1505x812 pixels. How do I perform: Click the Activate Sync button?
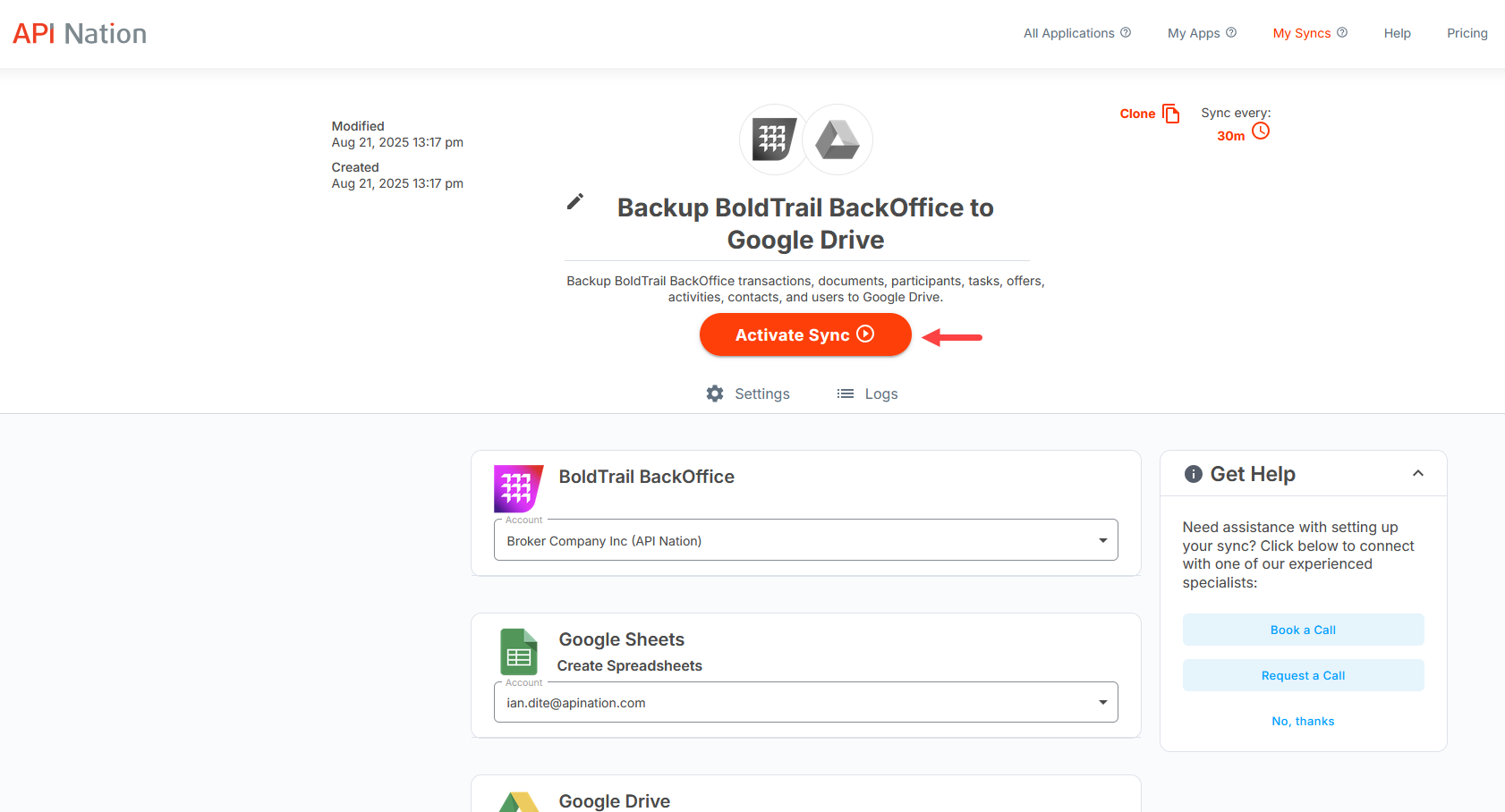click(x=805, y=334)
